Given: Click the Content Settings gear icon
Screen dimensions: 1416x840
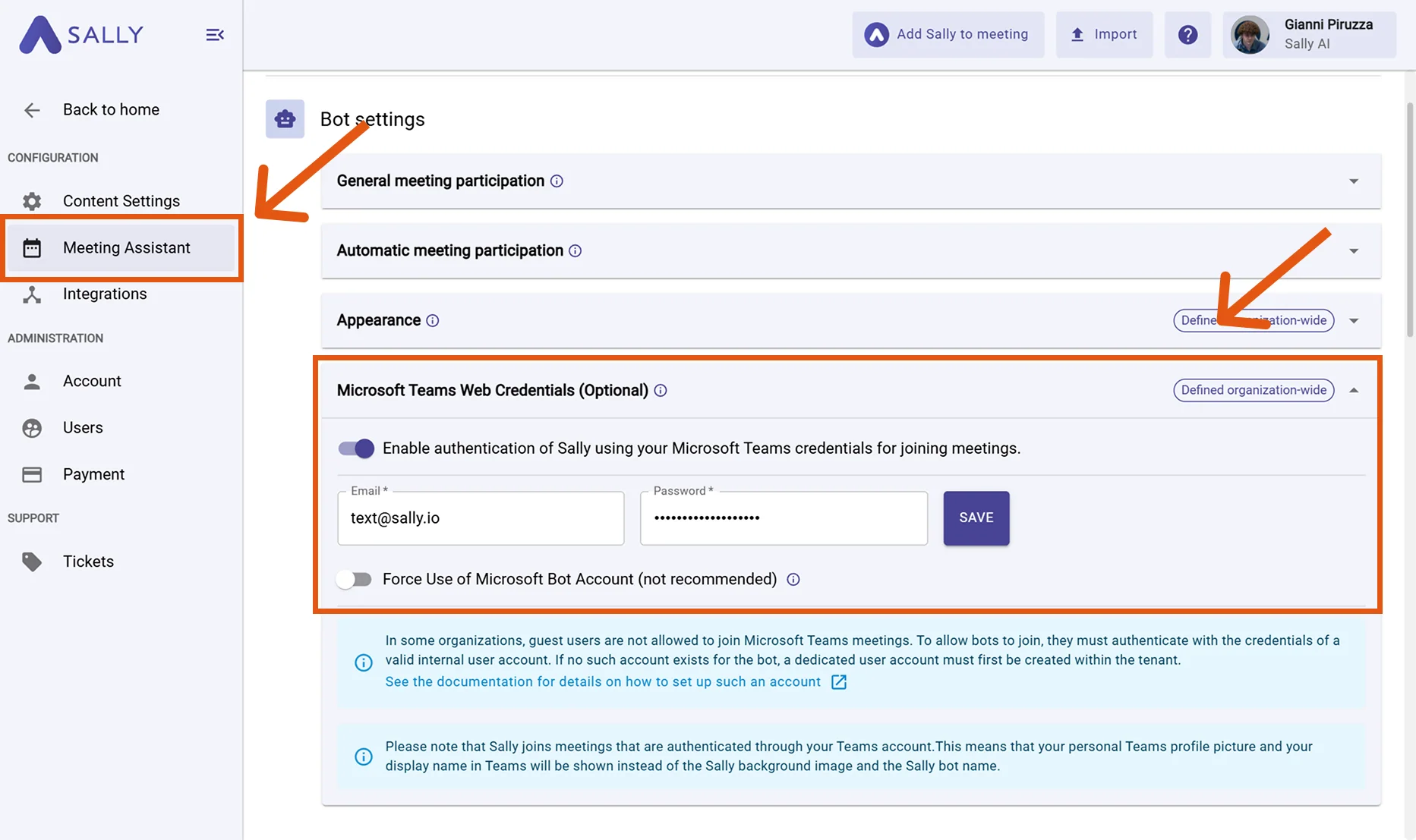Looking at the screenshot, I should pyautogui.click(x=32, y=201).
